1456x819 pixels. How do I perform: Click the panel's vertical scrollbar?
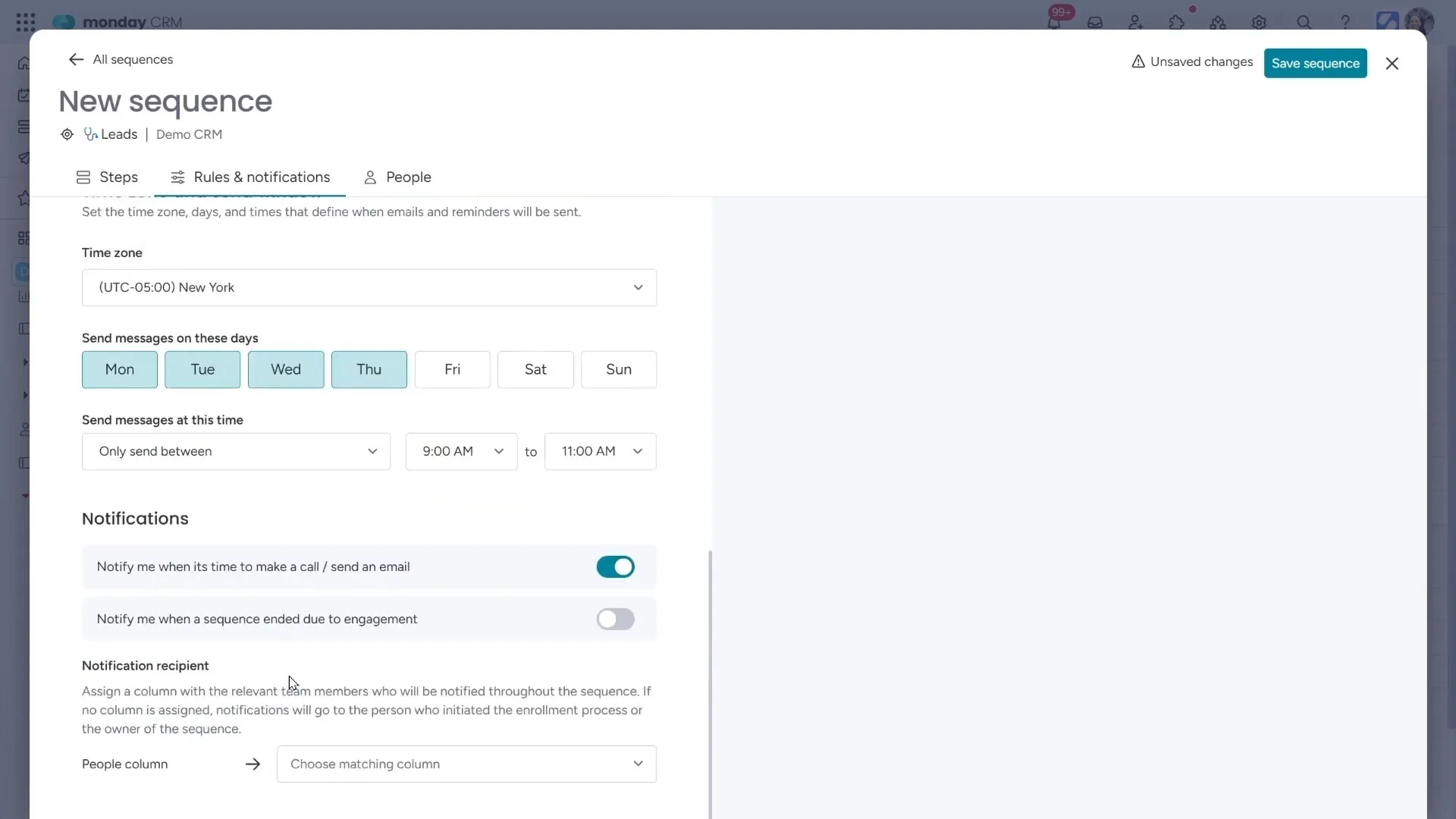[710, 682]
